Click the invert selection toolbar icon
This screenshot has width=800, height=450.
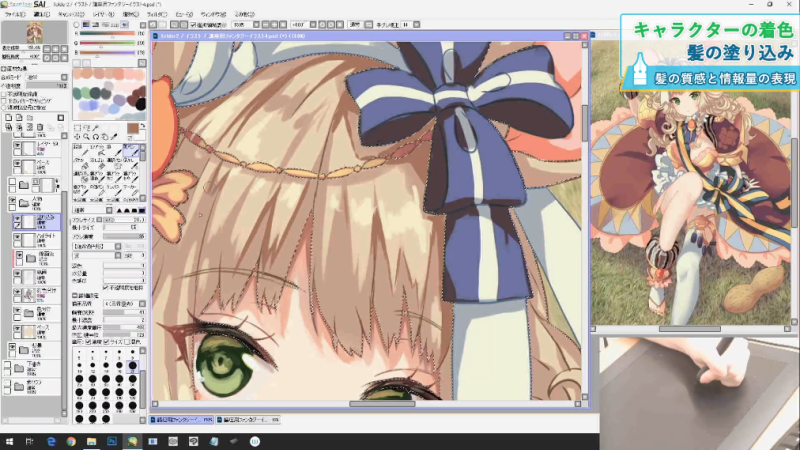184,24
